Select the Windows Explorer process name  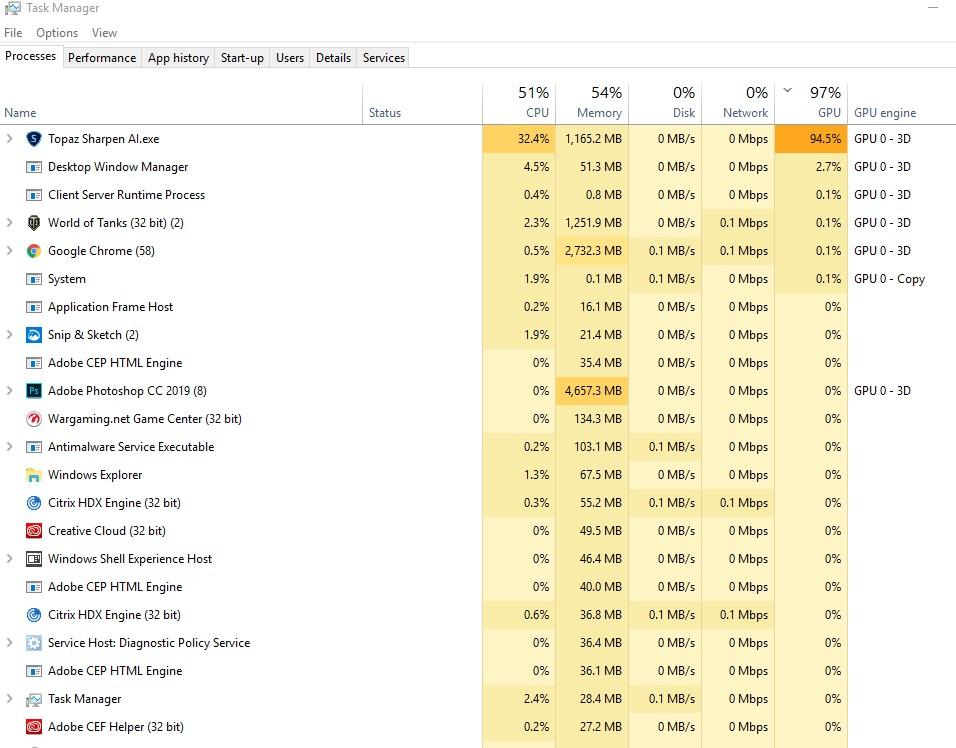point(95,475)
